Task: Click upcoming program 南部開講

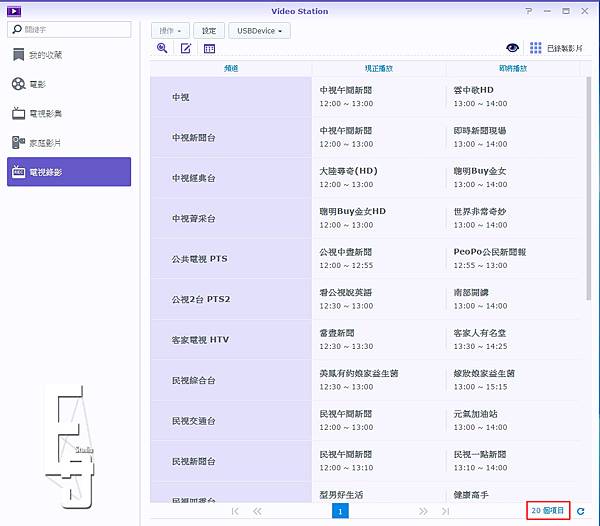Action: click(x=471, y=293)
